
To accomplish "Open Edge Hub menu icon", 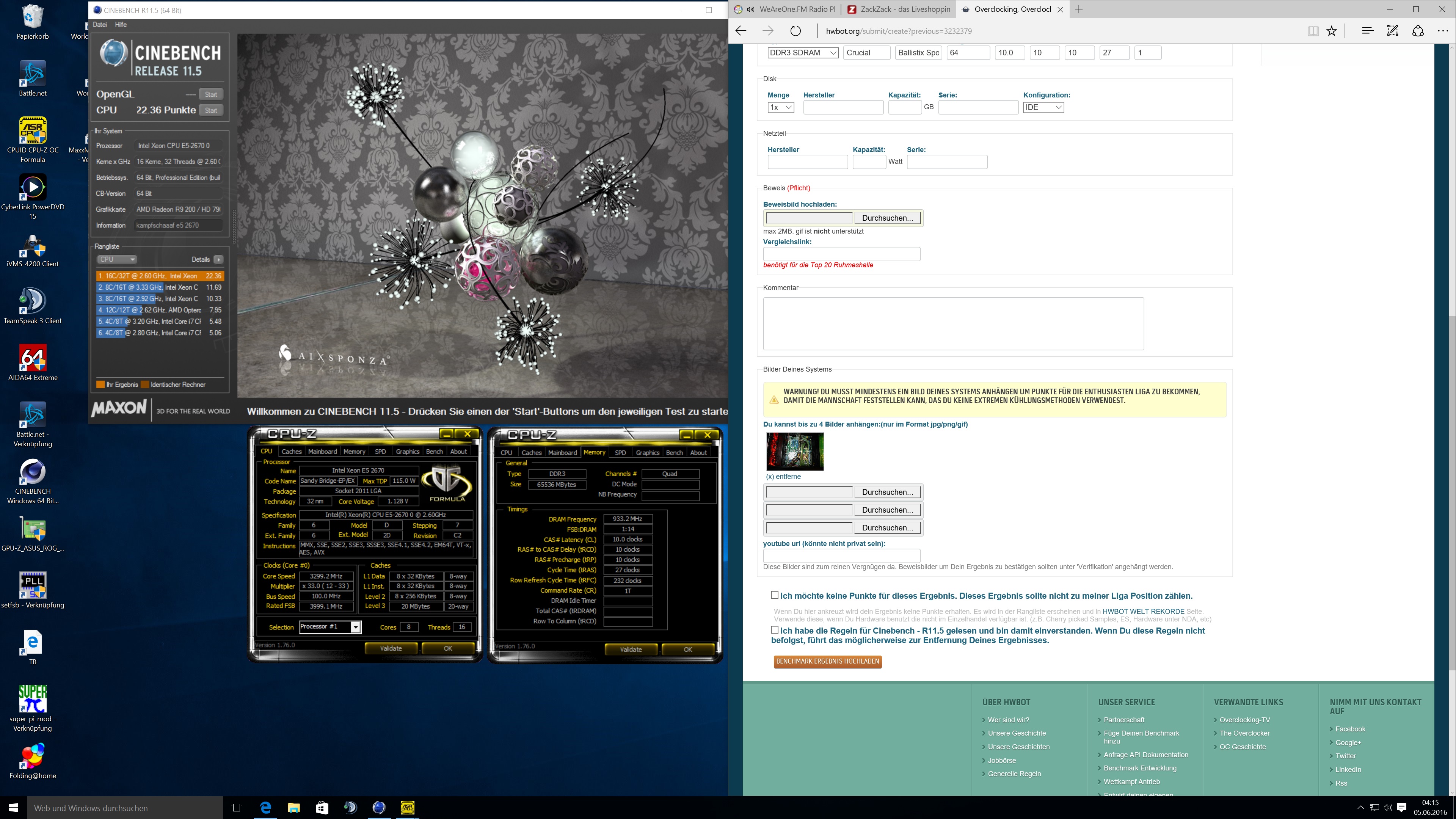I will (x=1367, y=31).
